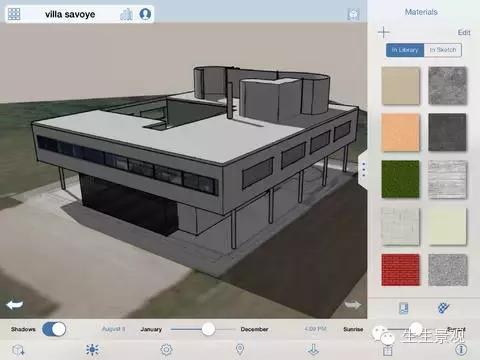Pick the green grass material

click(400, 179)
